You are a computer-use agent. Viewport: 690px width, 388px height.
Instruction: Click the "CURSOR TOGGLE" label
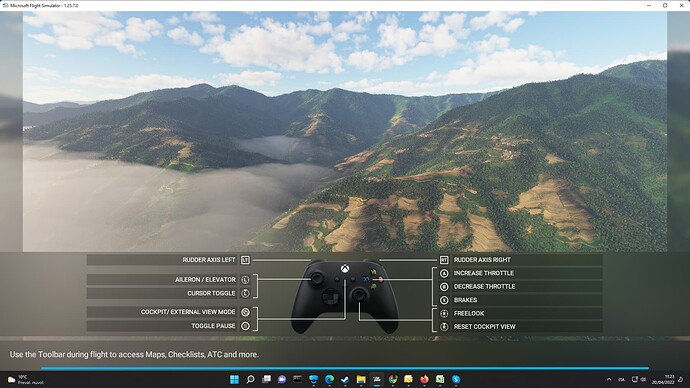point(211,293)
